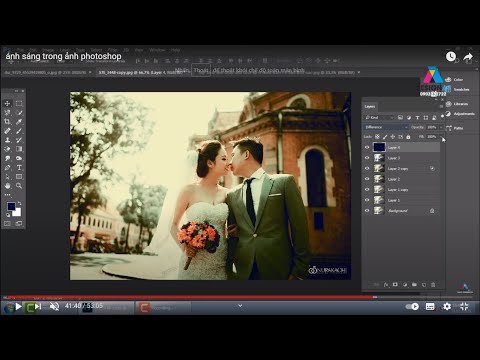Hide Layer 3 visibility
The width and height of the screenshot is (480, 360).
[367, 158]
